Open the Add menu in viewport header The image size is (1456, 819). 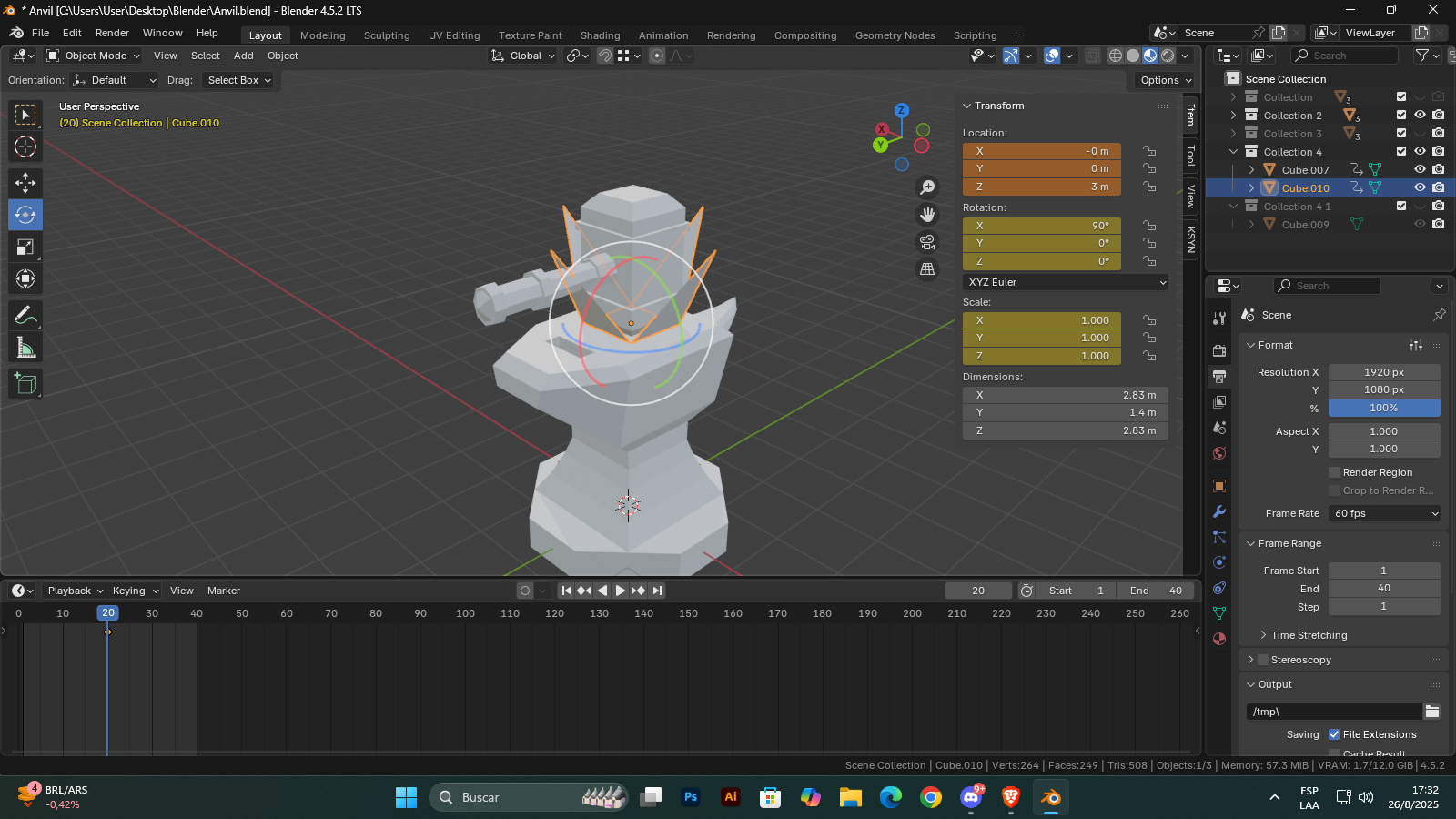[x=244, y=56]
